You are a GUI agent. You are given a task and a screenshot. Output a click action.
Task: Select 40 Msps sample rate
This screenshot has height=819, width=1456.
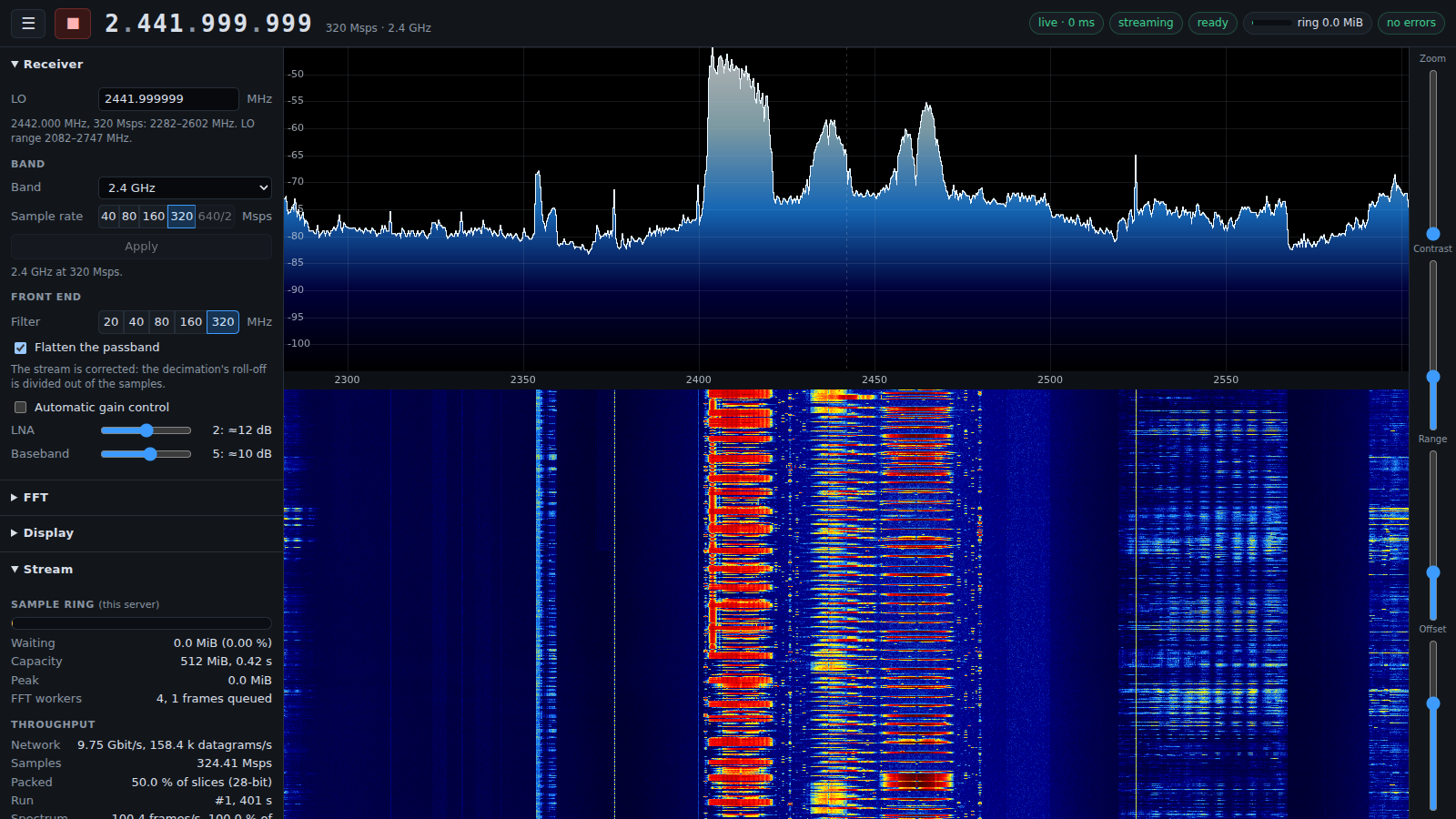(x=108, y=217)
